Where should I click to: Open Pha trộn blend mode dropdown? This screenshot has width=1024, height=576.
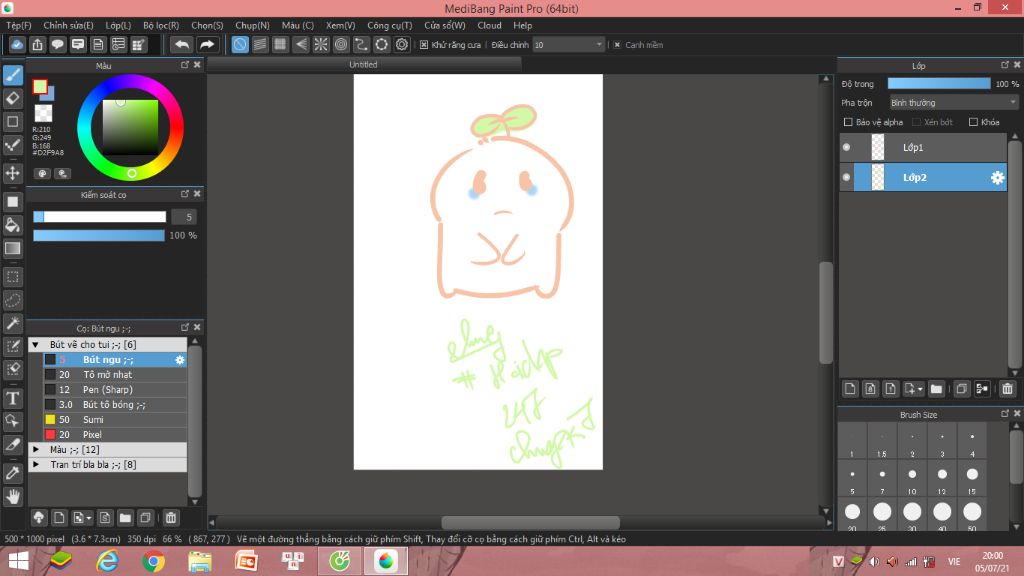tap(953, 103)
